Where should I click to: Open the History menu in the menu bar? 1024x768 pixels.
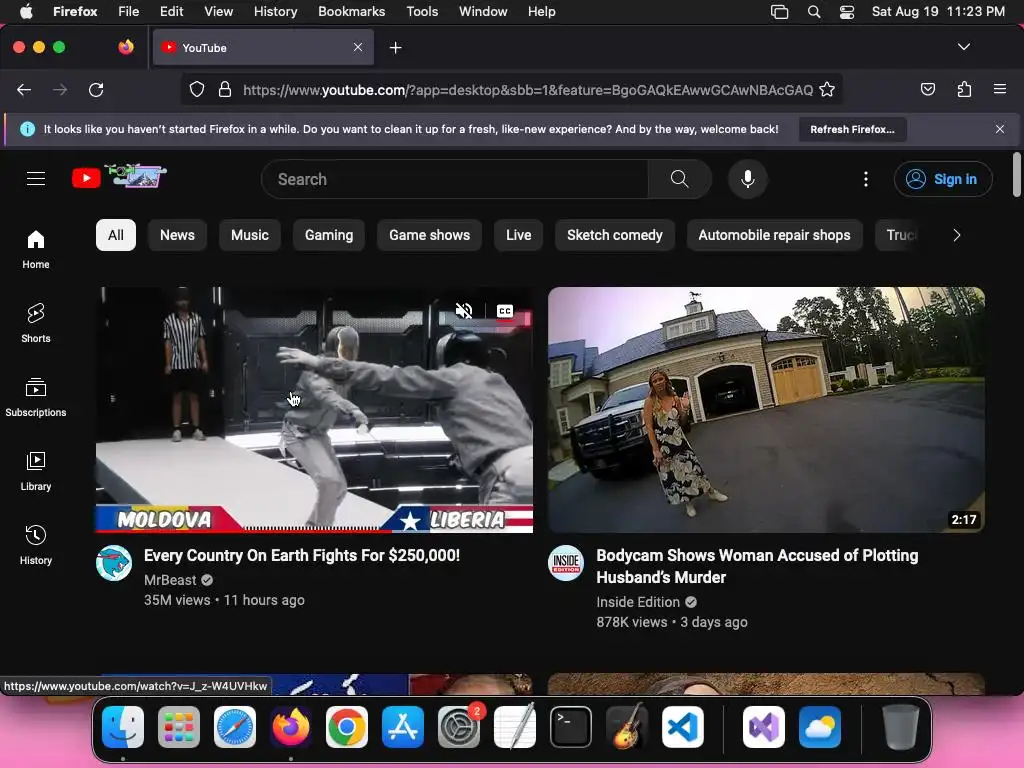[275, 11]
